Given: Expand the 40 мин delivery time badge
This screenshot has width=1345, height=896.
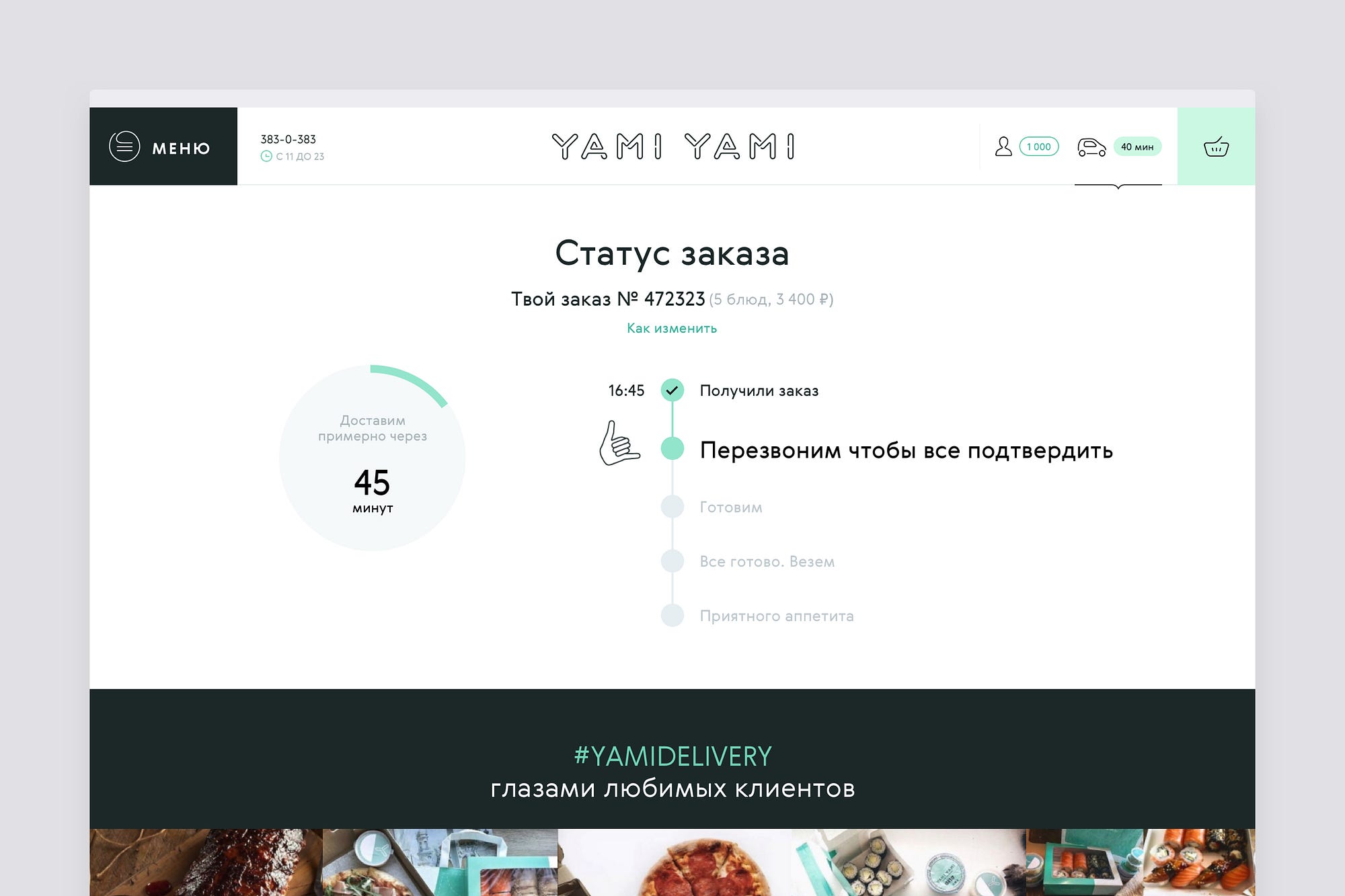Looking at the screenshot, I should pyautogui.click(x=1137, y=147).
